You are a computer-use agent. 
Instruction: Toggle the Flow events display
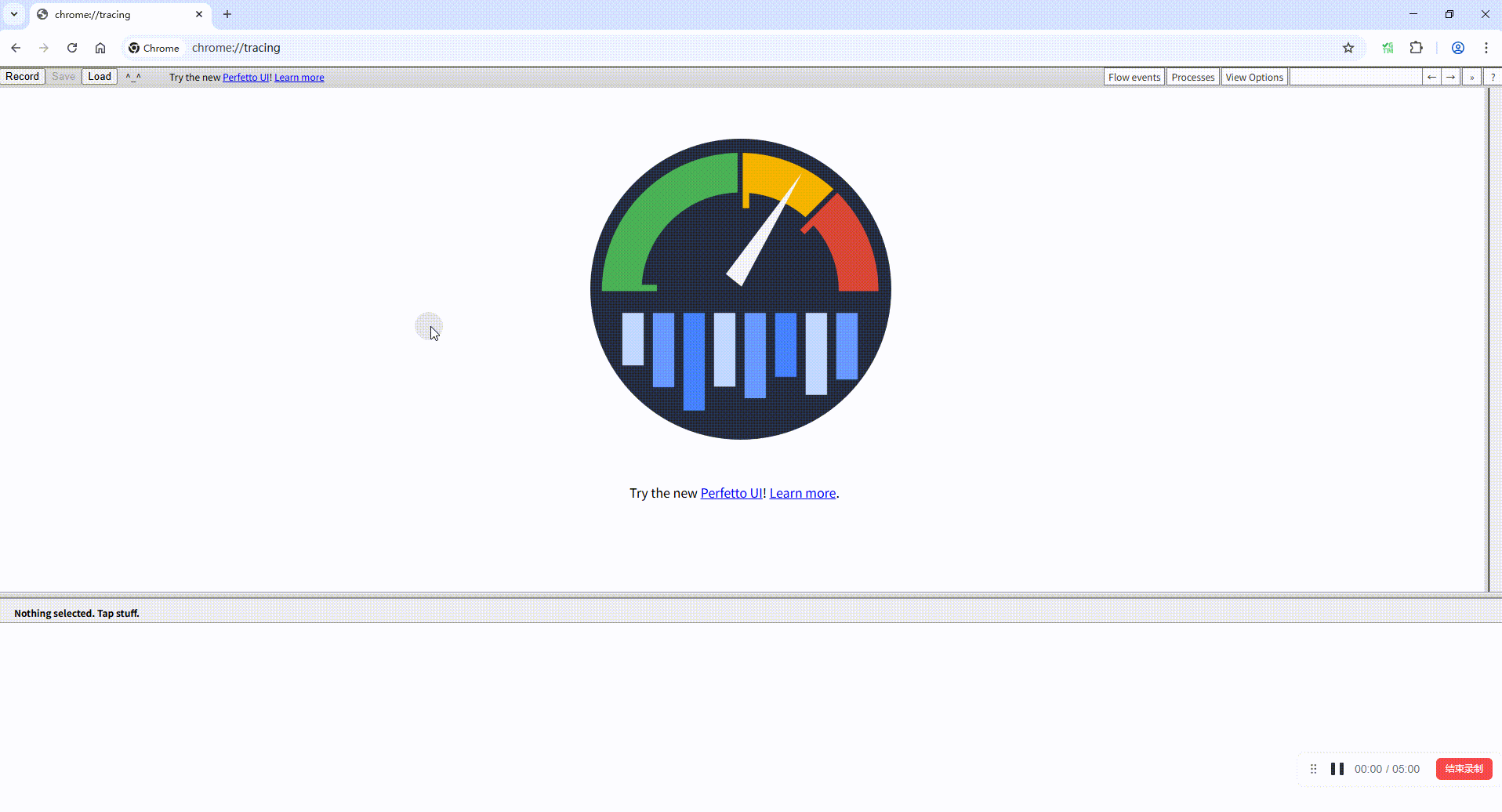[1134, 76]
